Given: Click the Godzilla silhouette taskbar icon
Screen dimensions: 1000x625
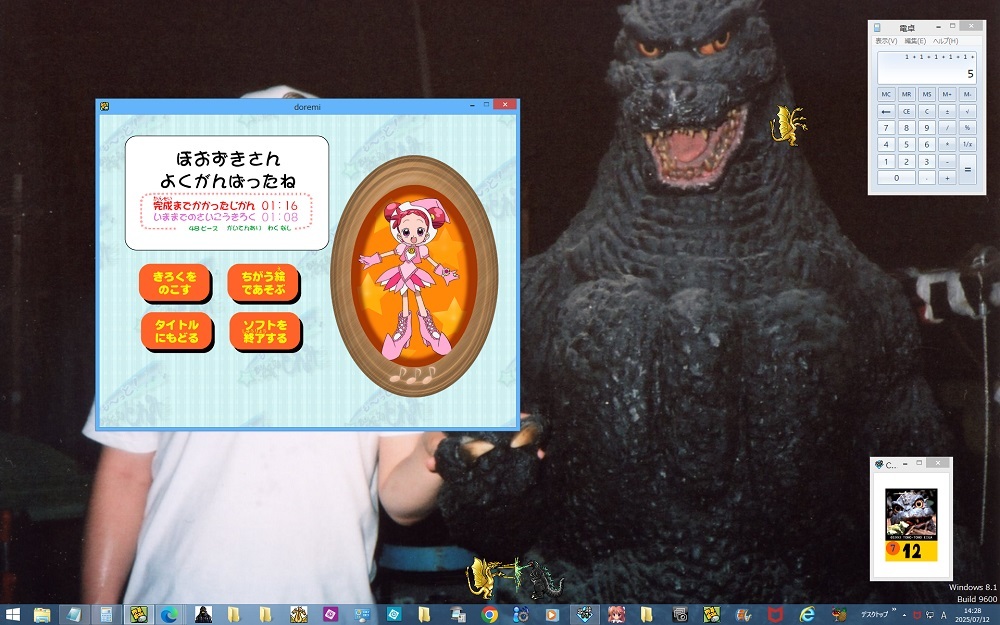Looking at the screenshot, I should click(x=203, y=615).
